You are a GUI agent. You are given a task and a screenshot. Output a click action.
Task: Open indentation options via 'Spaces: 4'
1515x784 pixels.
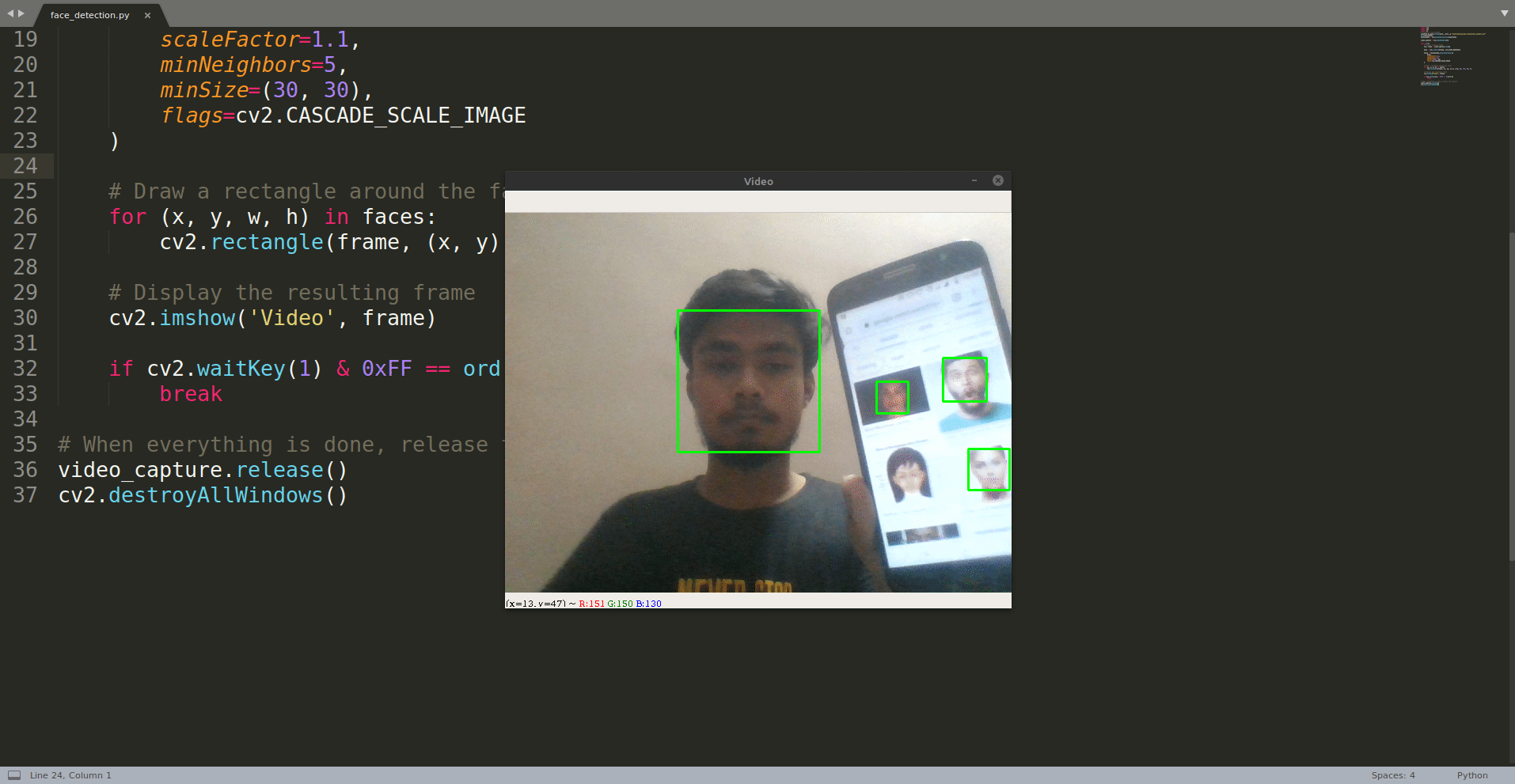point(1394,775)
